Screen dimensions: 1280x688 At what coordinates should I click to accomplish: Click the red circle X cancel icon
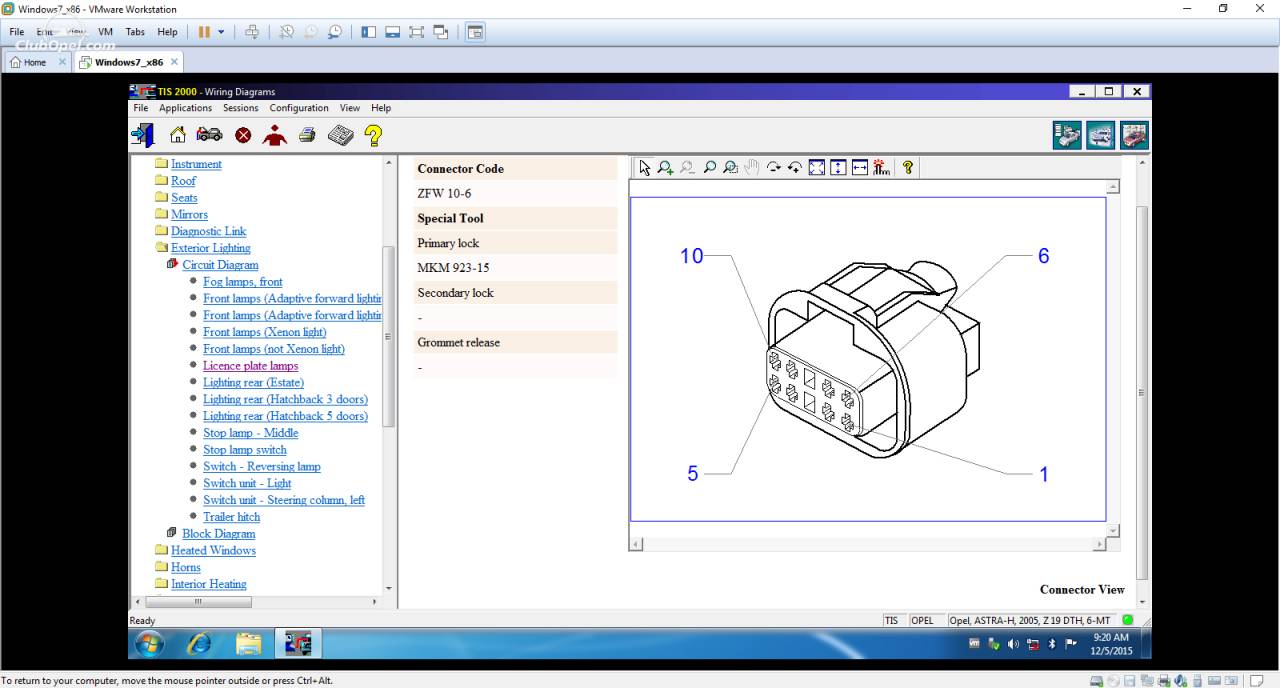[x=243, y=135]
